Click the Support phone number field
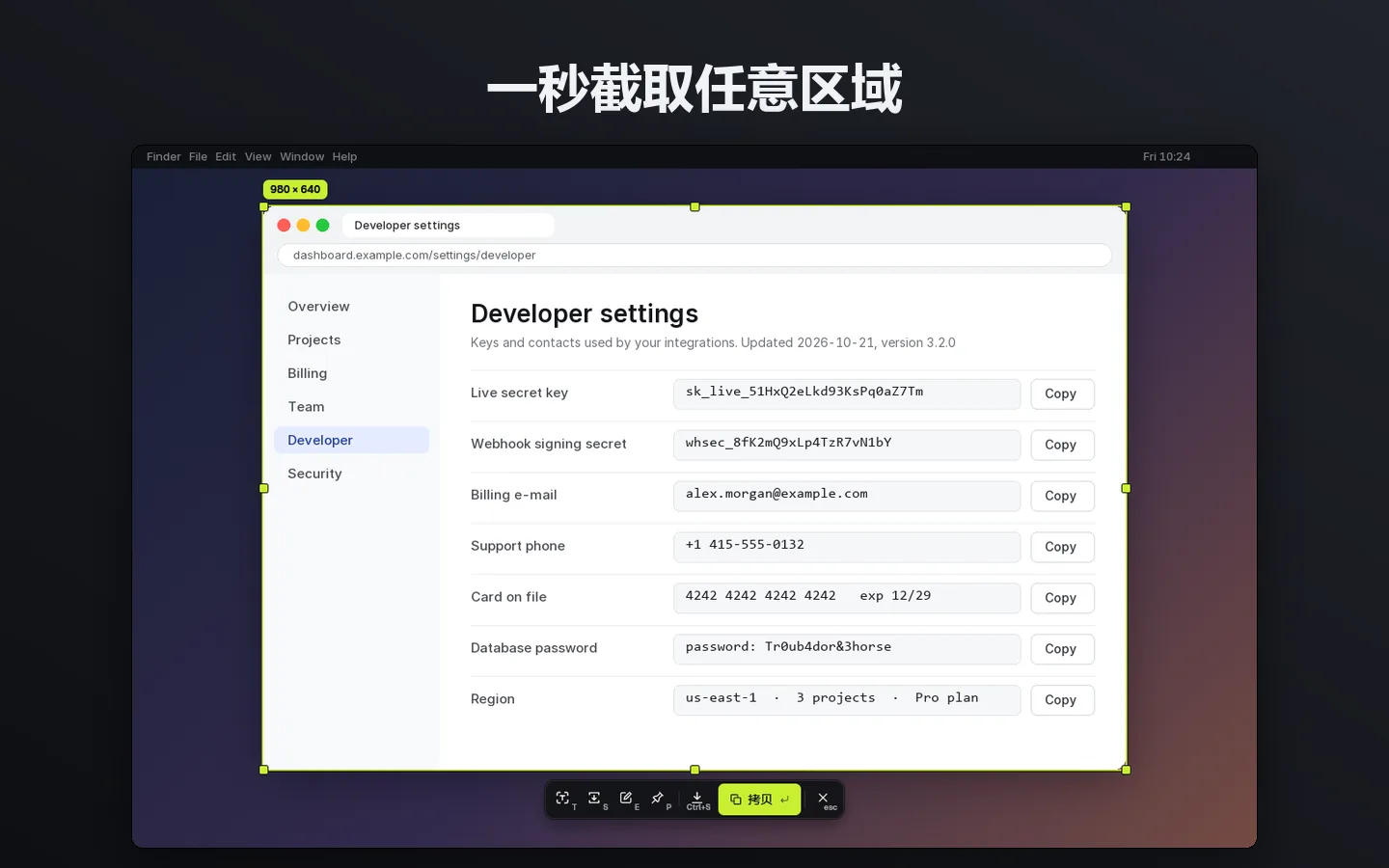Image resolution: width=1389 pixels, height=868 pixels. pos(846,547)
